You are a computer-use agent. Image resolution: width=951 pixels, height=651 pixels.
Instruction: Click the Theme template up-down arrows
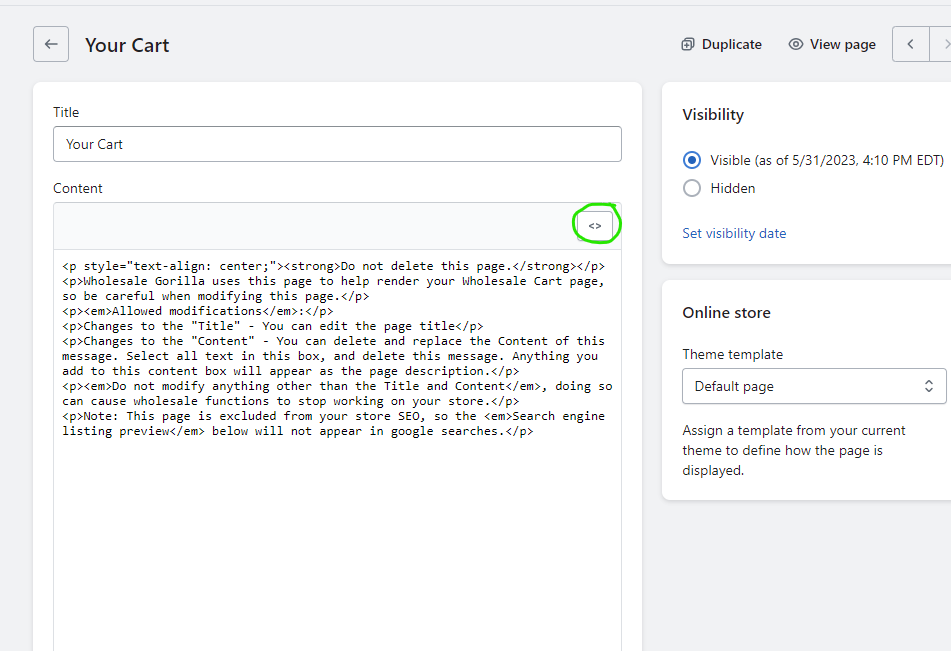click(928, 386)
